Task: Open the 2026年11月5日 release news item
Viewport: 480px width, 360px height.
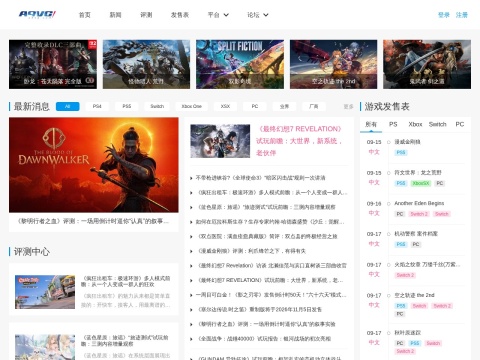Action: coord(260,310)
